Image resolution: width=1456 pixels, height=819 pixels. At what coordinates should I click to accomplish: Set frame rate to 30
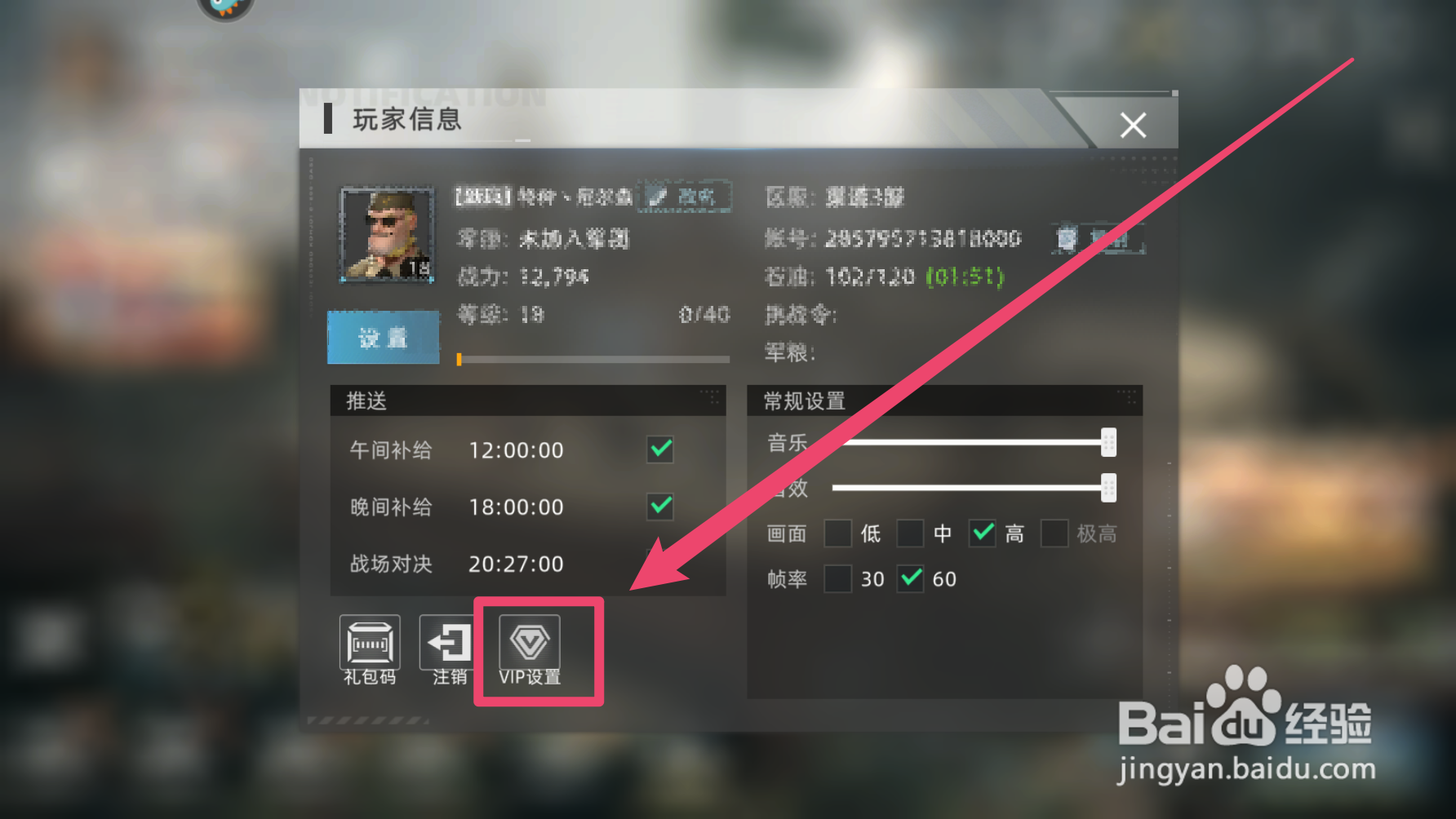pyautogui.click(x=838, y=578)
